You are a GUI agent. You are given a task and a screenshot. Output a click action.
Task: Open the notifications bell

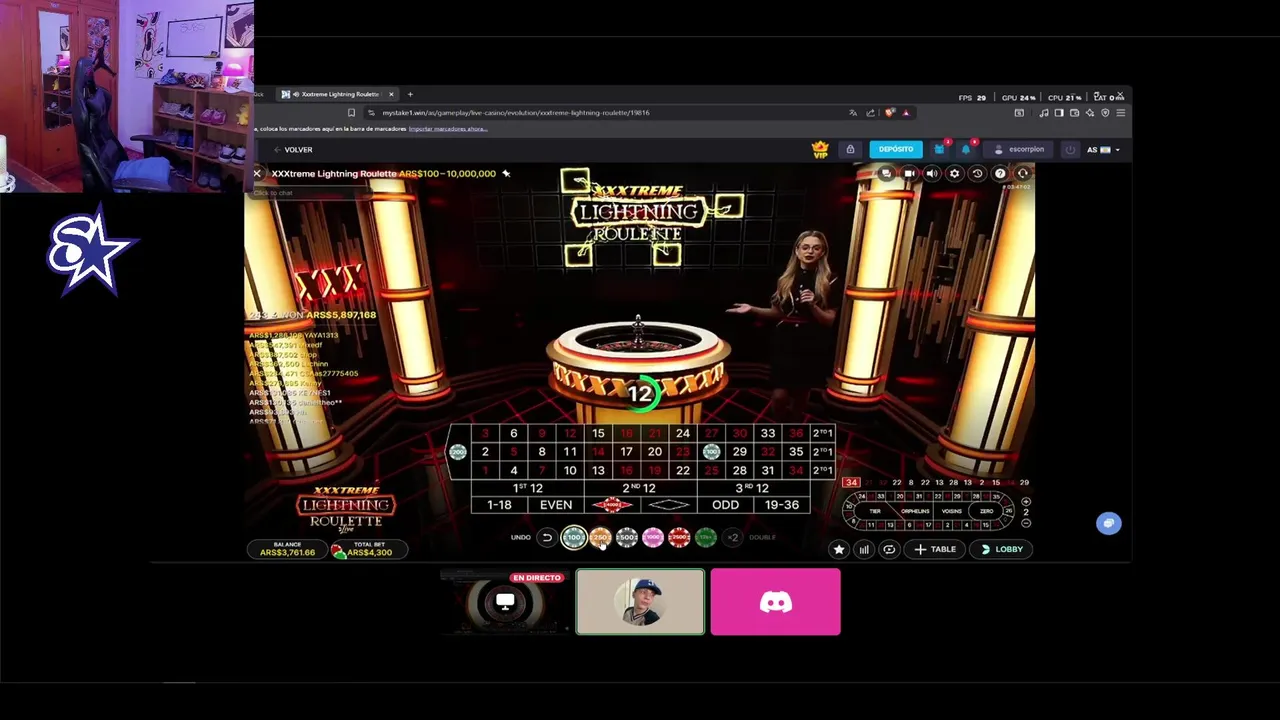click(x=966, y=150)
